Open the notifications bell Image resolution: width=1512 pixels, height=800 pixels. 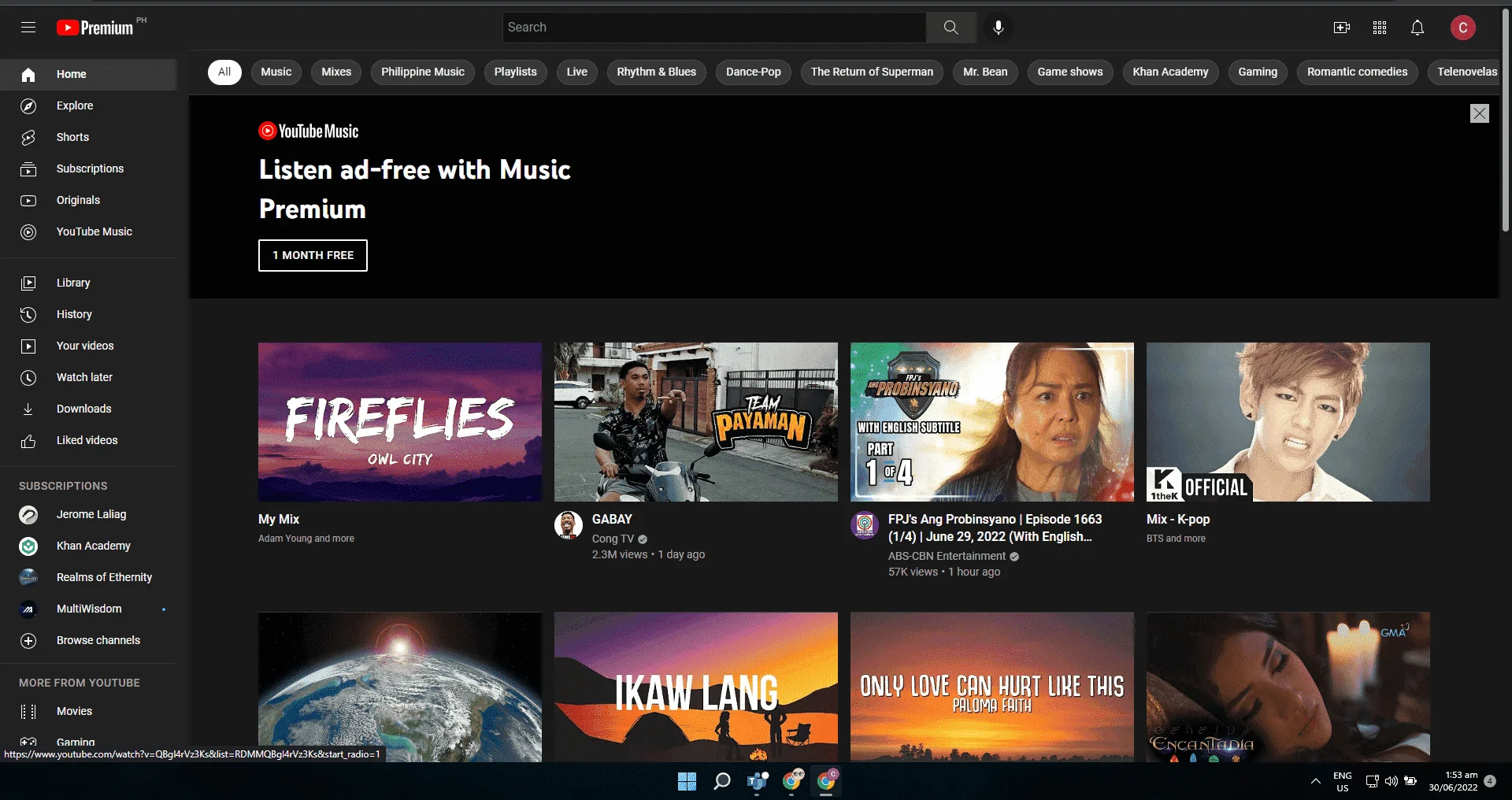[1417, 28]
